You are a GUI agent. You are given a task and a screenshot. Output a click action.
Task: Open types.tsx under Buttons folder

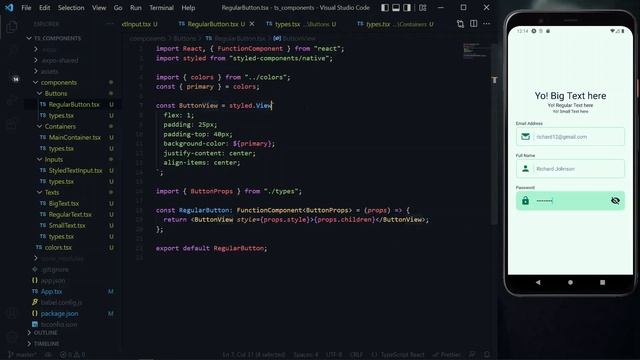[61, 116]
